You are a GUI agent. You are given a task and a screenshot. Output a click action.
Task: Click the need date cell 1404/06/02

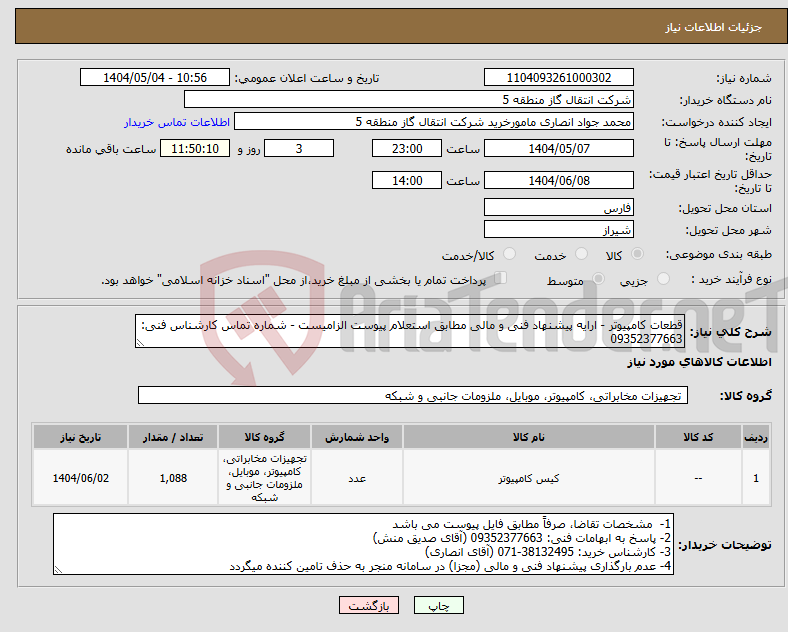(x=80, y=478)
